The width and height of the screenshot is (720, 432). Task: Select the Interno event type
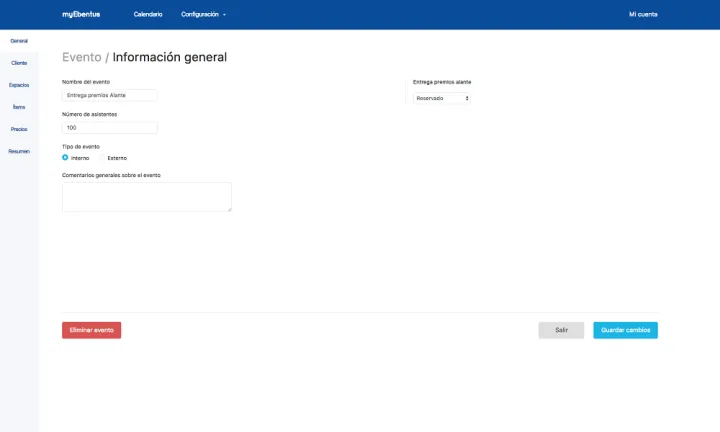66,158
